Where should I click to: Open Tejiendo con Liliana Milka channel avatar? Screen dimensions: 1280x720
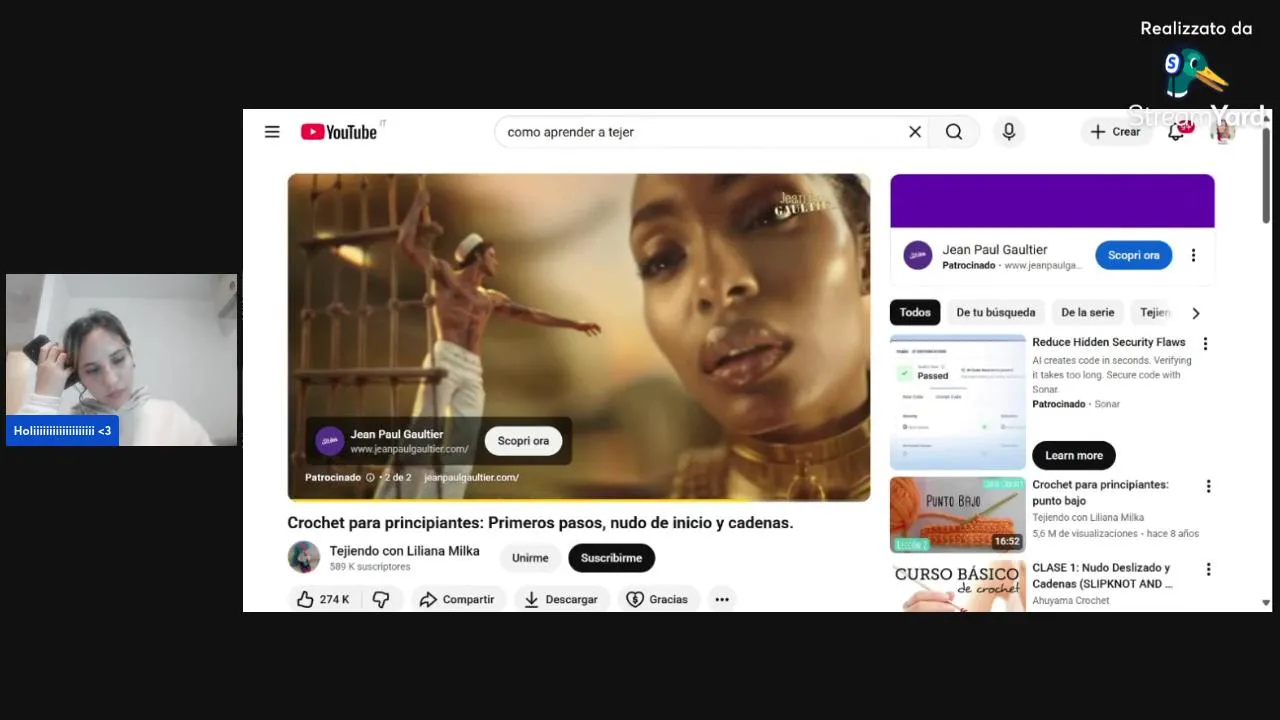pyautogui.click(x=304, y=557)
